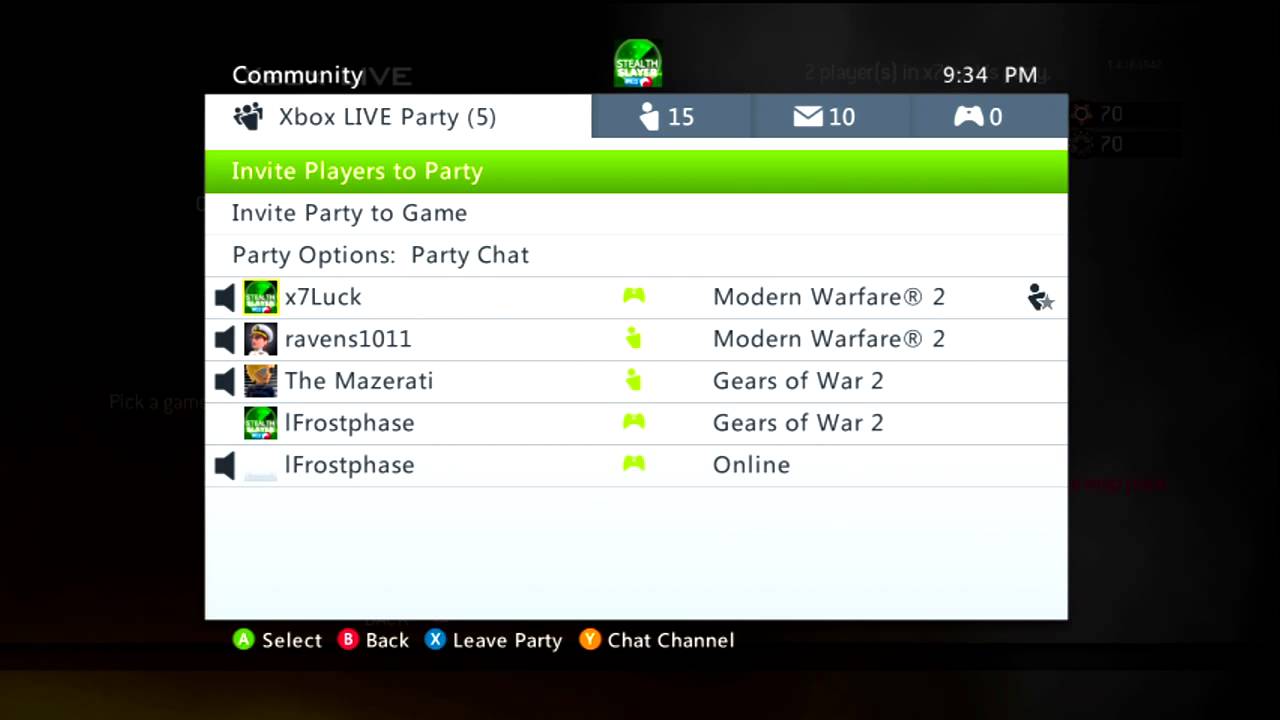Click the party host star icon next to x7Luck
Screen dimensions: 1280x720
(x=1040, y=297)
